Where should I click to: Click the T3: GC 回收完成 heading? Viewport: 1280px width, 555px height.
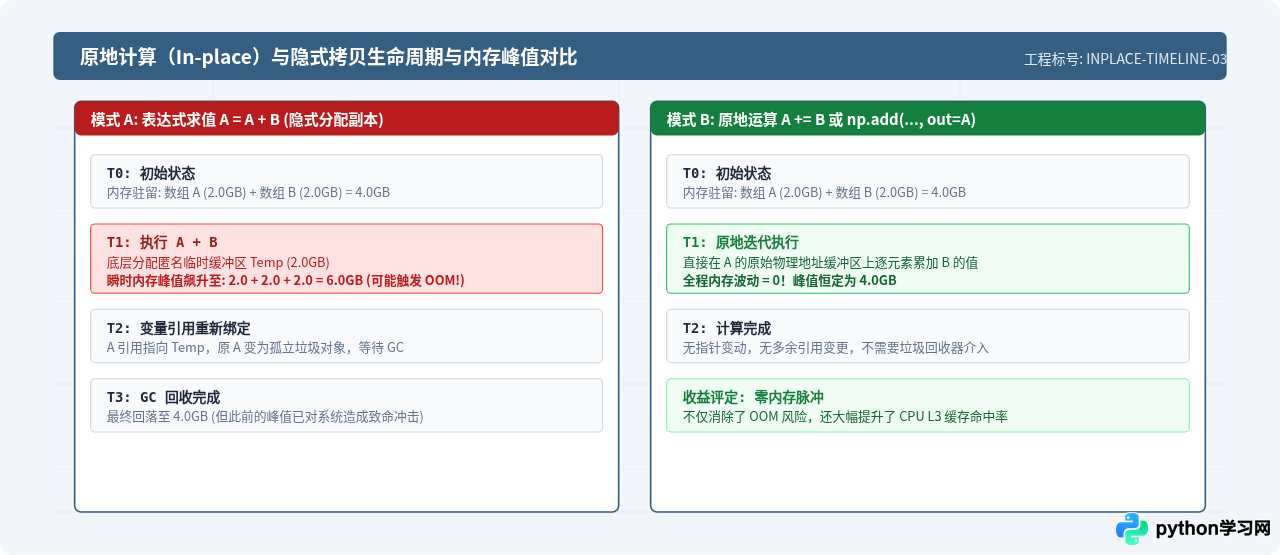pos(163,397)
